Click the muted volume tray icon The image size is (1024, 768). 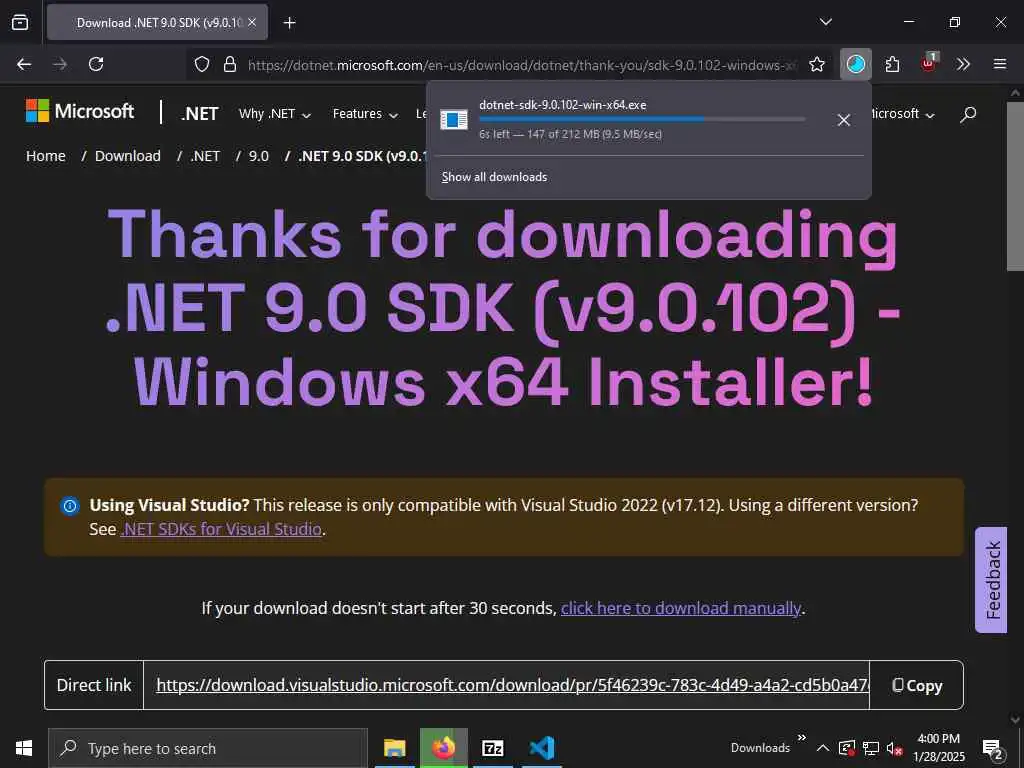coord(894,748)
